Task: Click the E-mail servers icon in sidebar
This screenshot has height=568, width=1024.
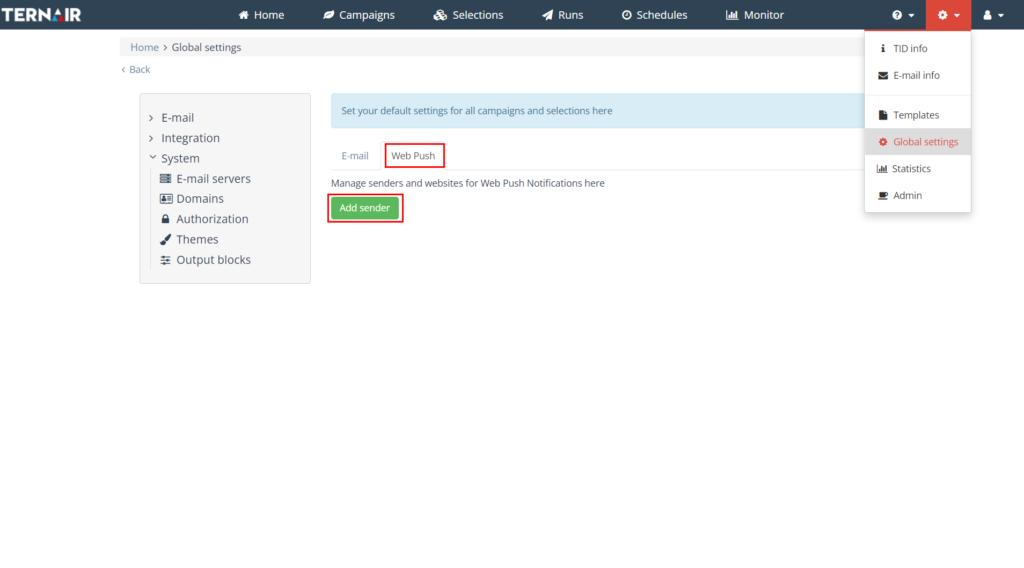Action: (166, 178)
